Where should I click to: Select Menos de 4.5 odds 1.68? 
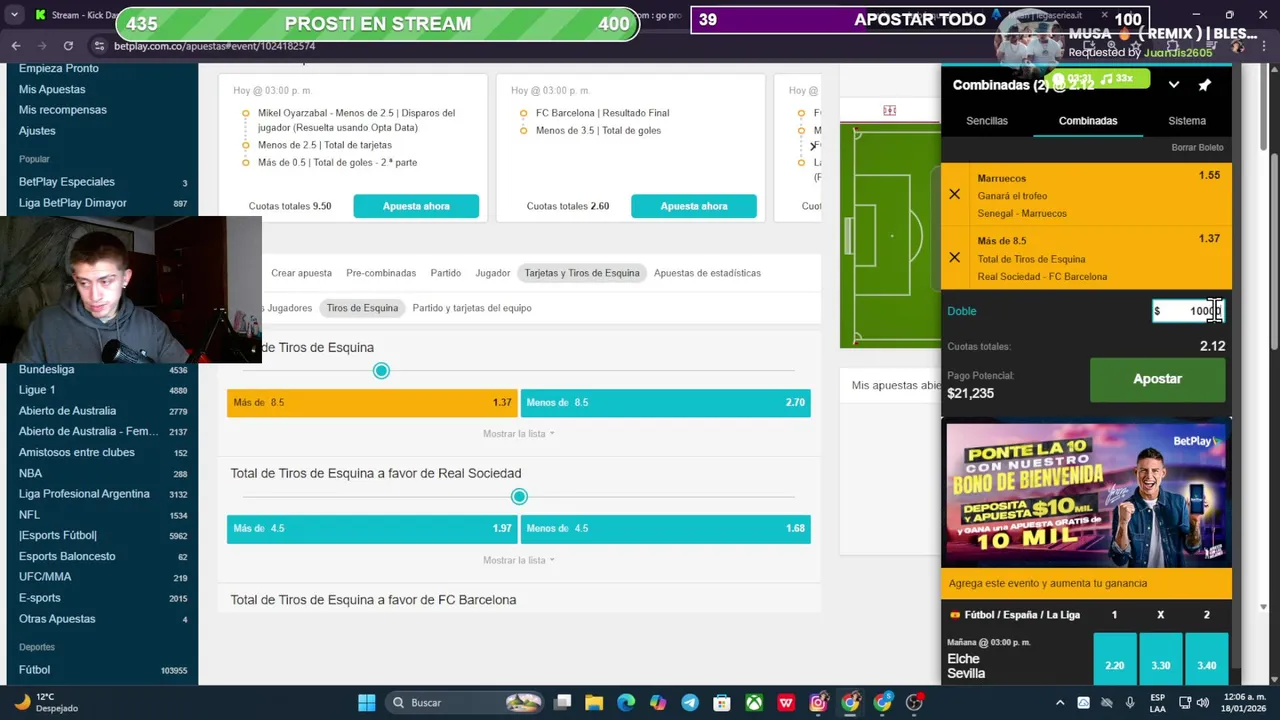pos(665,528)
